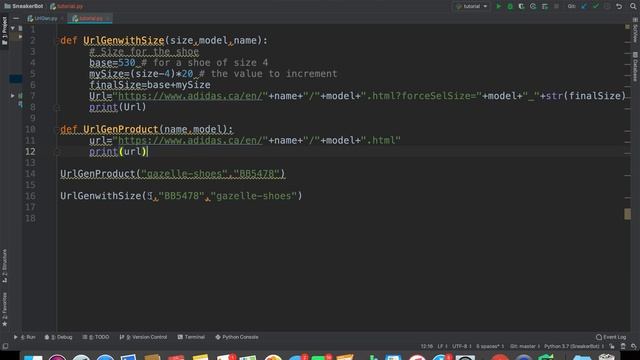
Task: Click the adidas.ca URL string on line 7
Action: pos(190,96)
